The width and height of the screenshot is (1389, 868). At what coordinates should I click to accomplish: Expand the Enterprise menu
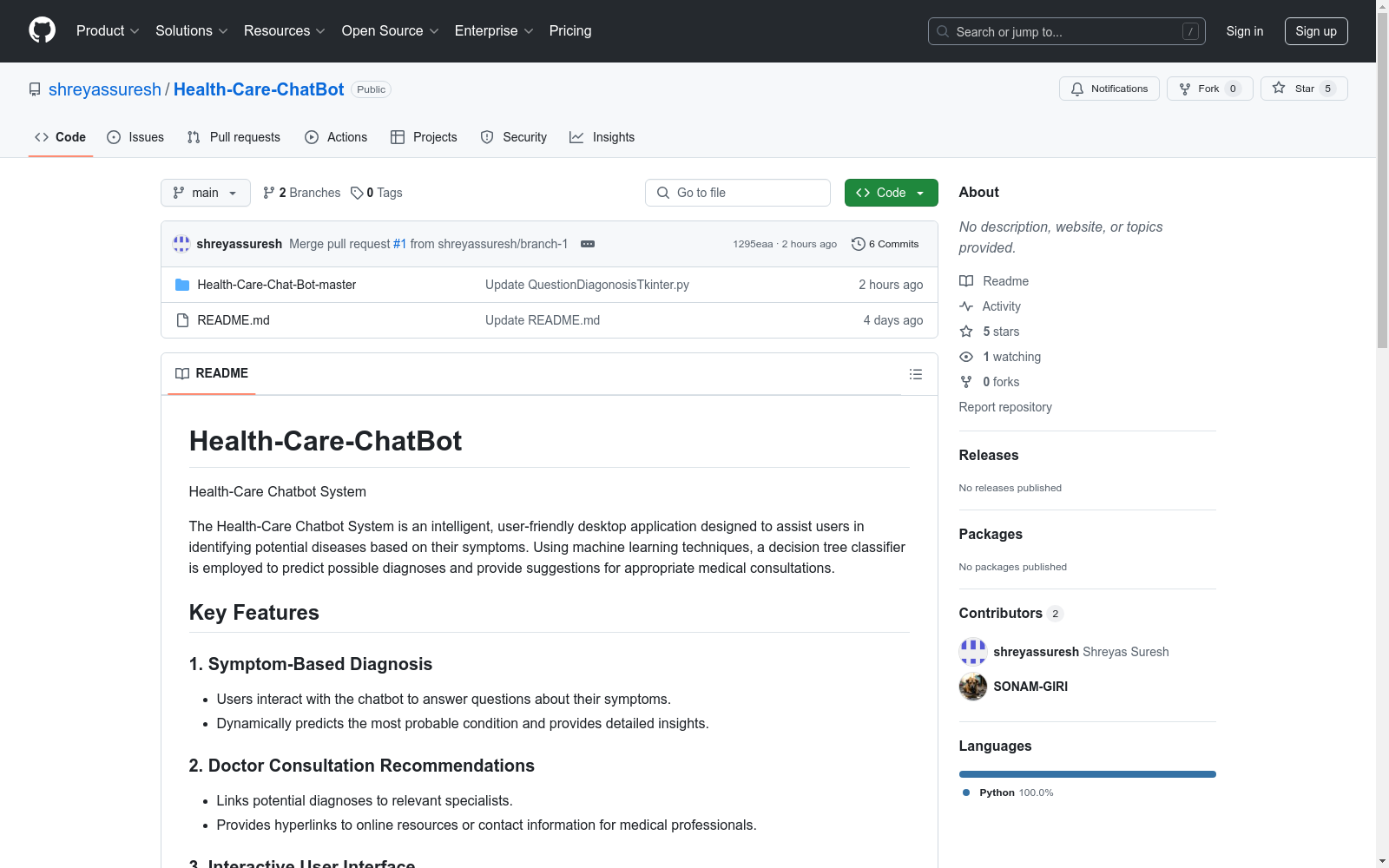pos(493,30)
